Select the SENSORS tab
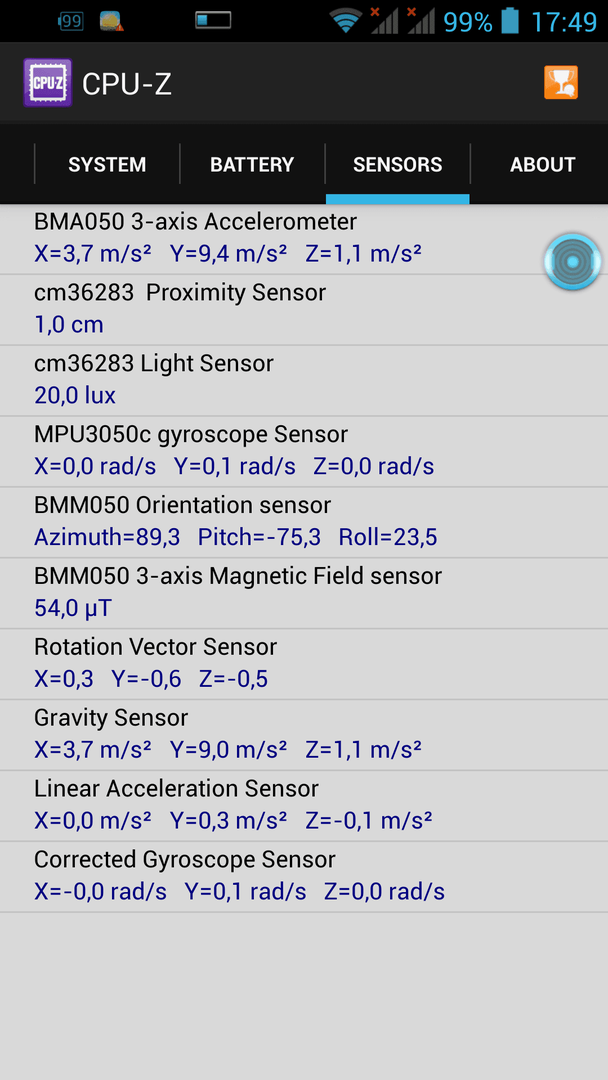Viewport: 608px width, 1080px height. tap(397, 165)
